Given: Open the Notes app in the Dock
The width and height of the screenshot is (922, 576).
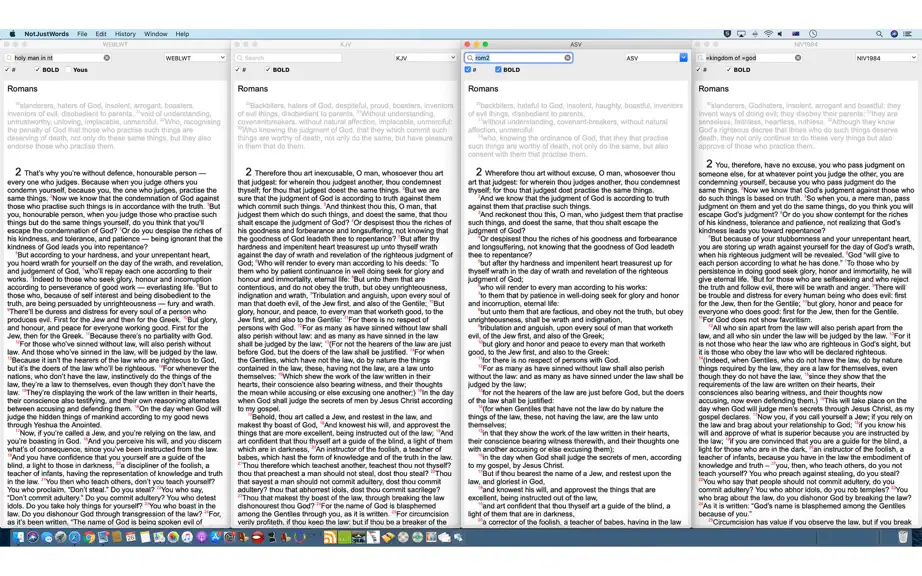Looking at the screenshot, I should tap(145, 537).
